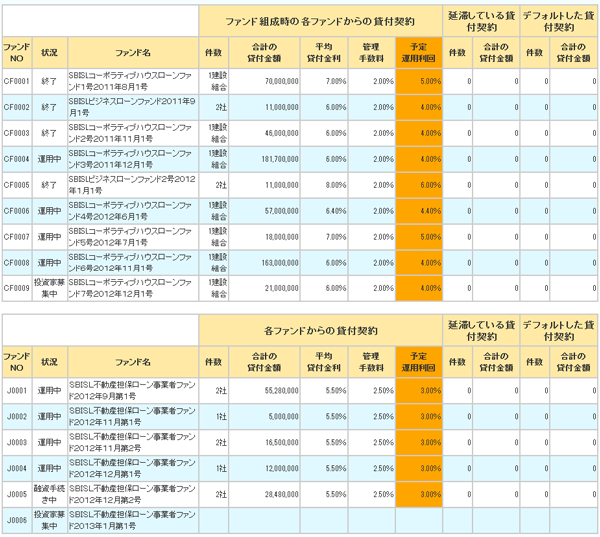The image size is (600, 537).
Task: Click loan amount 181,700,000
Action: pos(280,159)
